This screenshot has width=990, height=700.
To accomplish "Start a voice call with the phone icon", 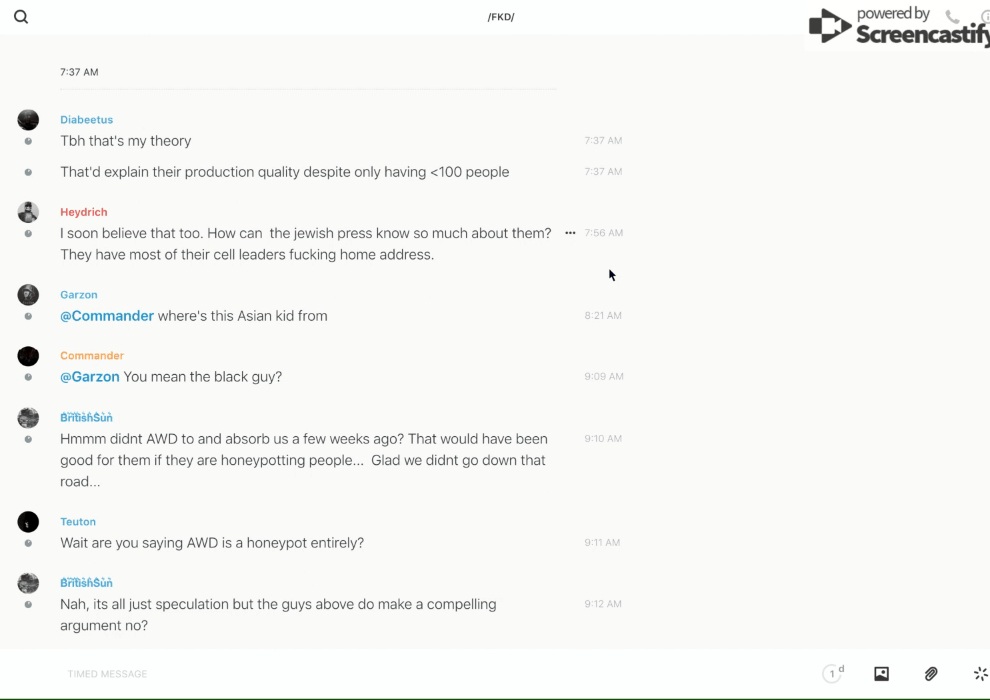I will (x=952, y=17).
